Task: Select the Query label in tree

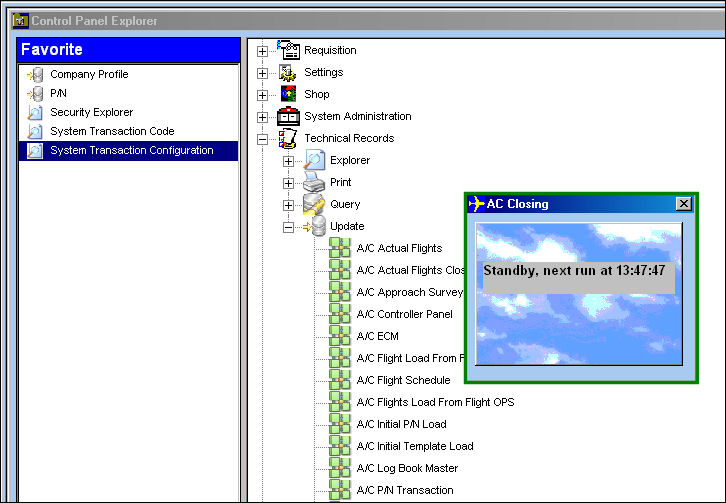Action: click(345, 204)
